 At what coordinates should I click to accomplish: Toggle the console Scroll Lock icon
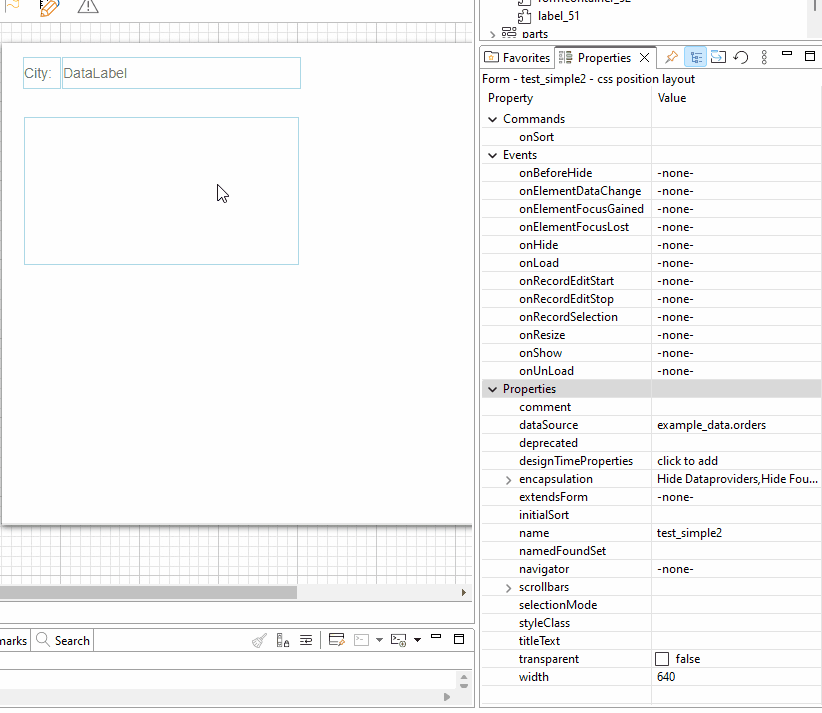tap(283, 640)
